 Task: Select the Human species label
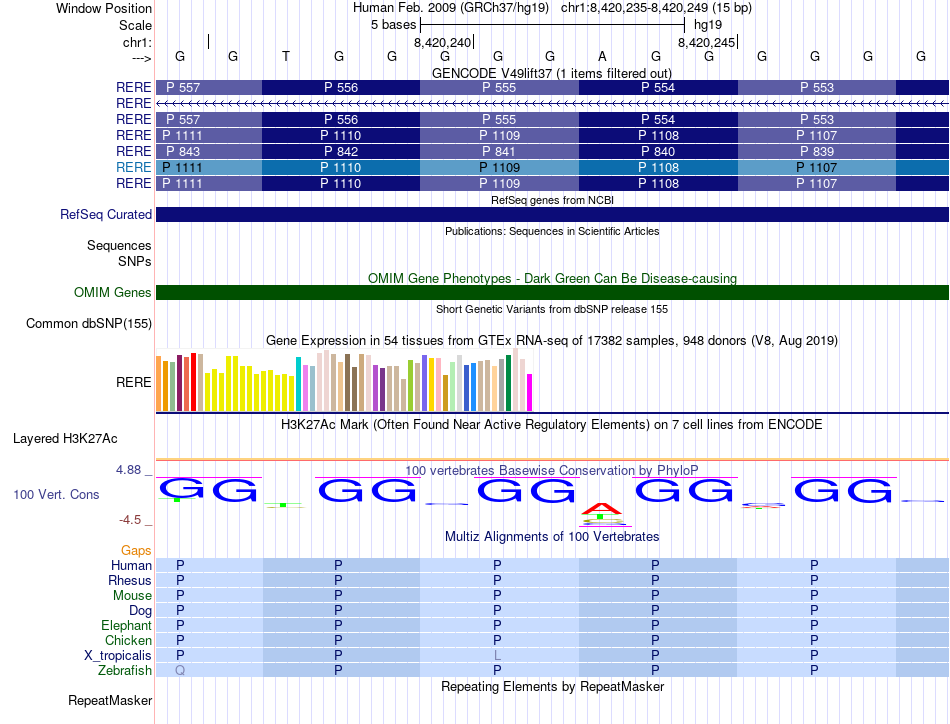[x=131, y=565]
